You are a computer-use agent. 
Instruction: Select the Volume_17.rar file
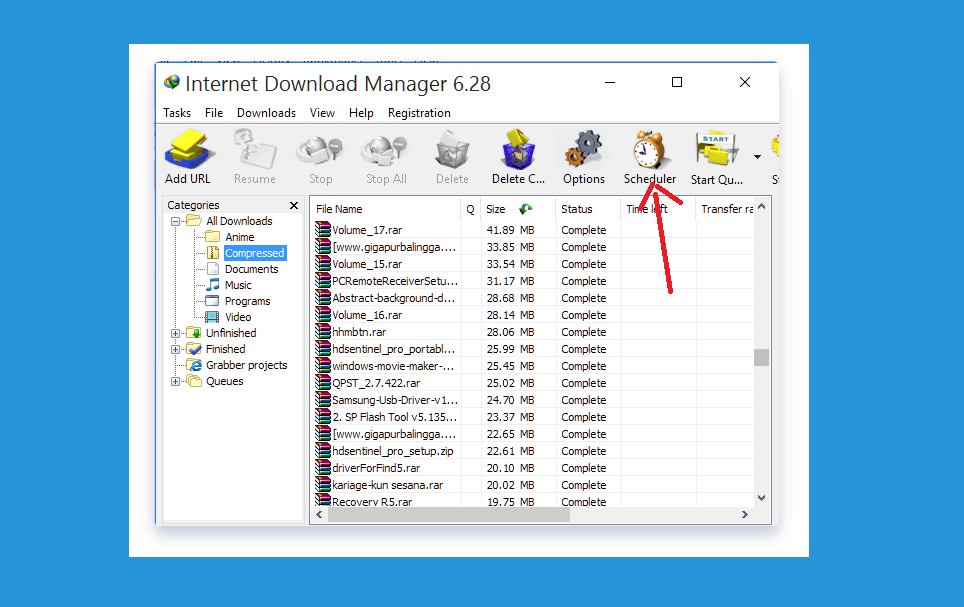367,230
